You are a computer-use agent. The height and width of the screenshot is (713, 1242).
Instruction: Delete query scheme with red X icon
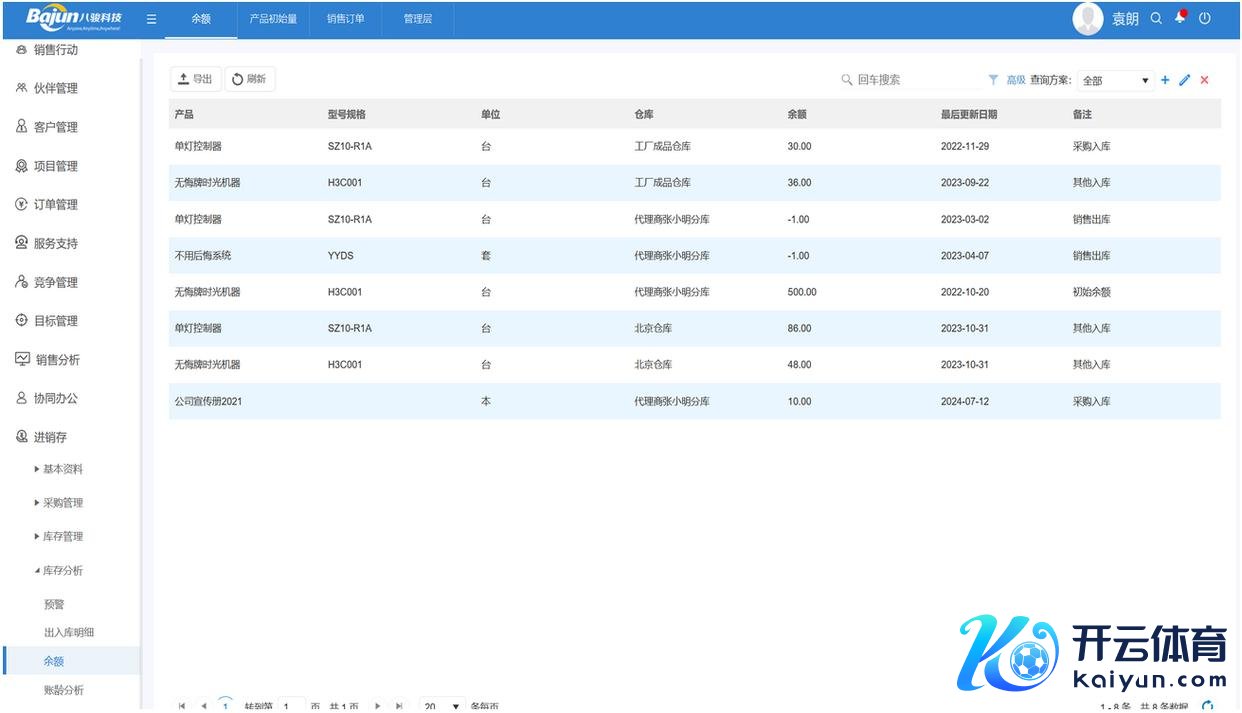(x=1204, y=80)
